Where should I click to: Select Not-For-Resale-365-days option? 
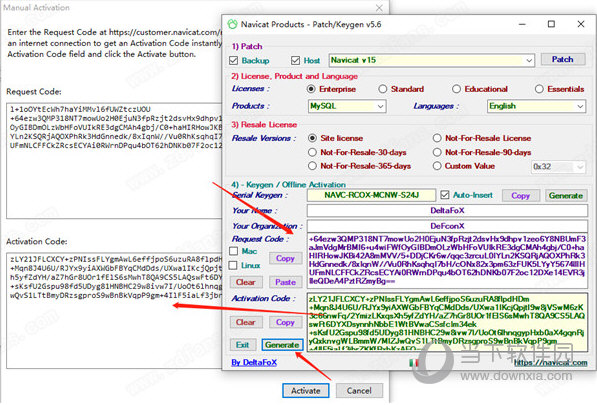click(x=312, y=166)
